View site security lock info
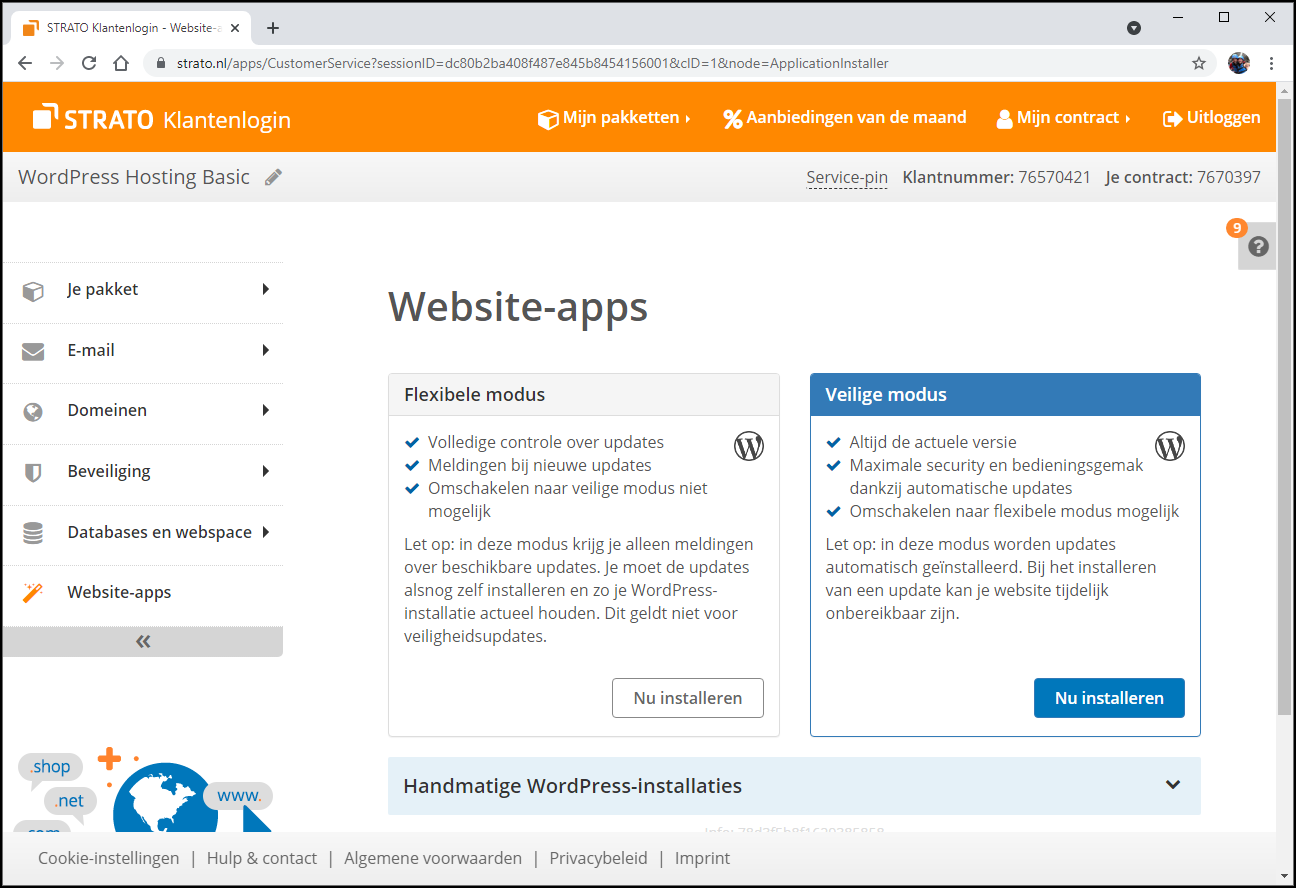This screenshot has height=888, width=1296. point(161,63)
